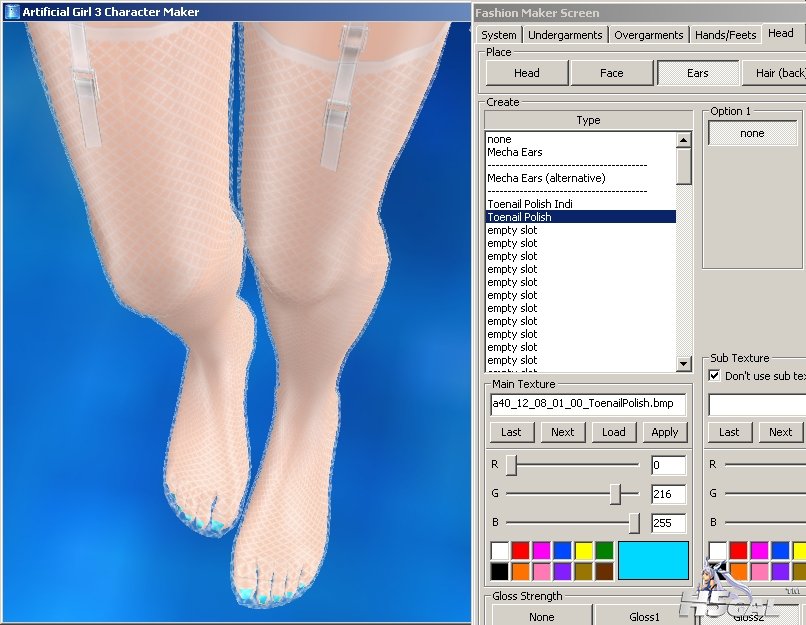Screen dimensions: 806x625
Task: Click Sub Texture Next button
Action: pos(780,432)
